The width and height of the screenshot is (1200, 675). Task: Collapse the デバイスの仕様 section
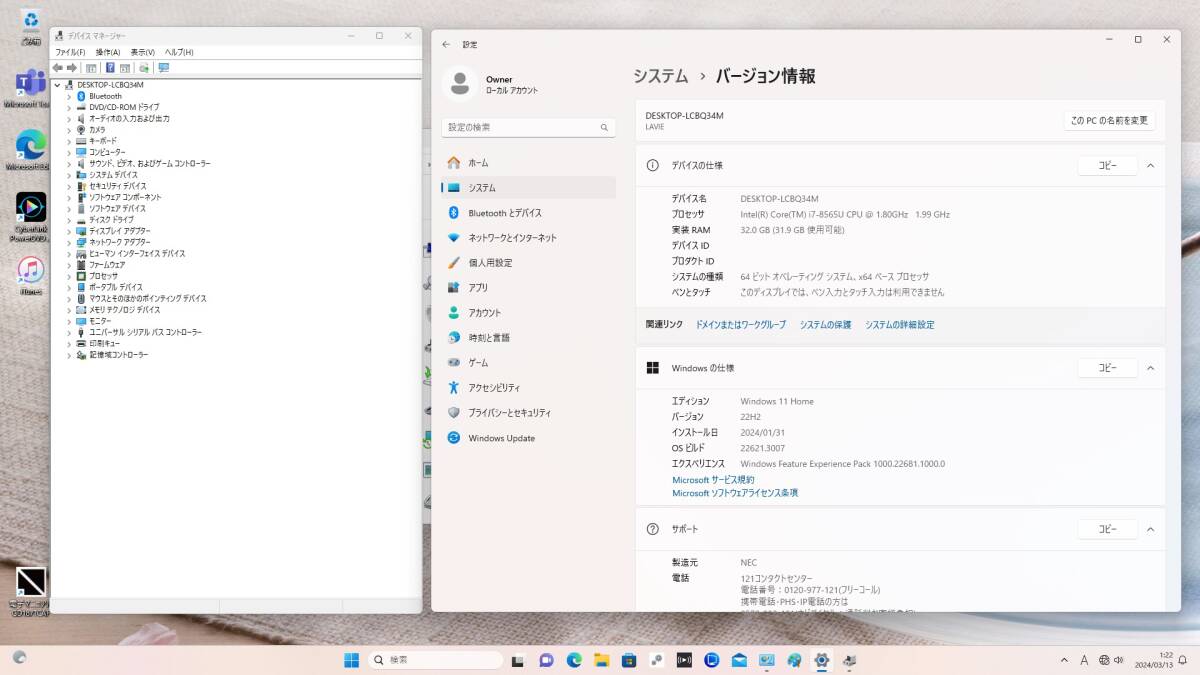[x=1150, y=165]
